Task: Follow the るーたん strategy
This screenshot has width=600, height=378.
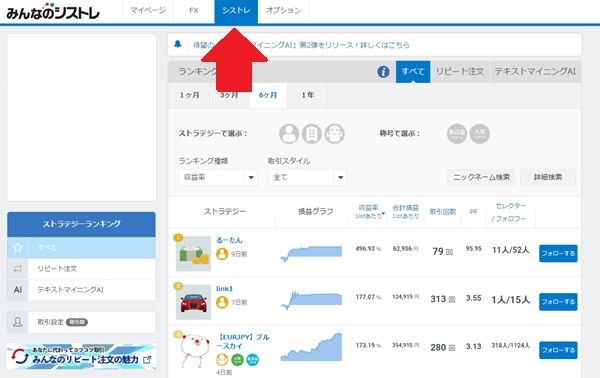Action: point(558,253)
